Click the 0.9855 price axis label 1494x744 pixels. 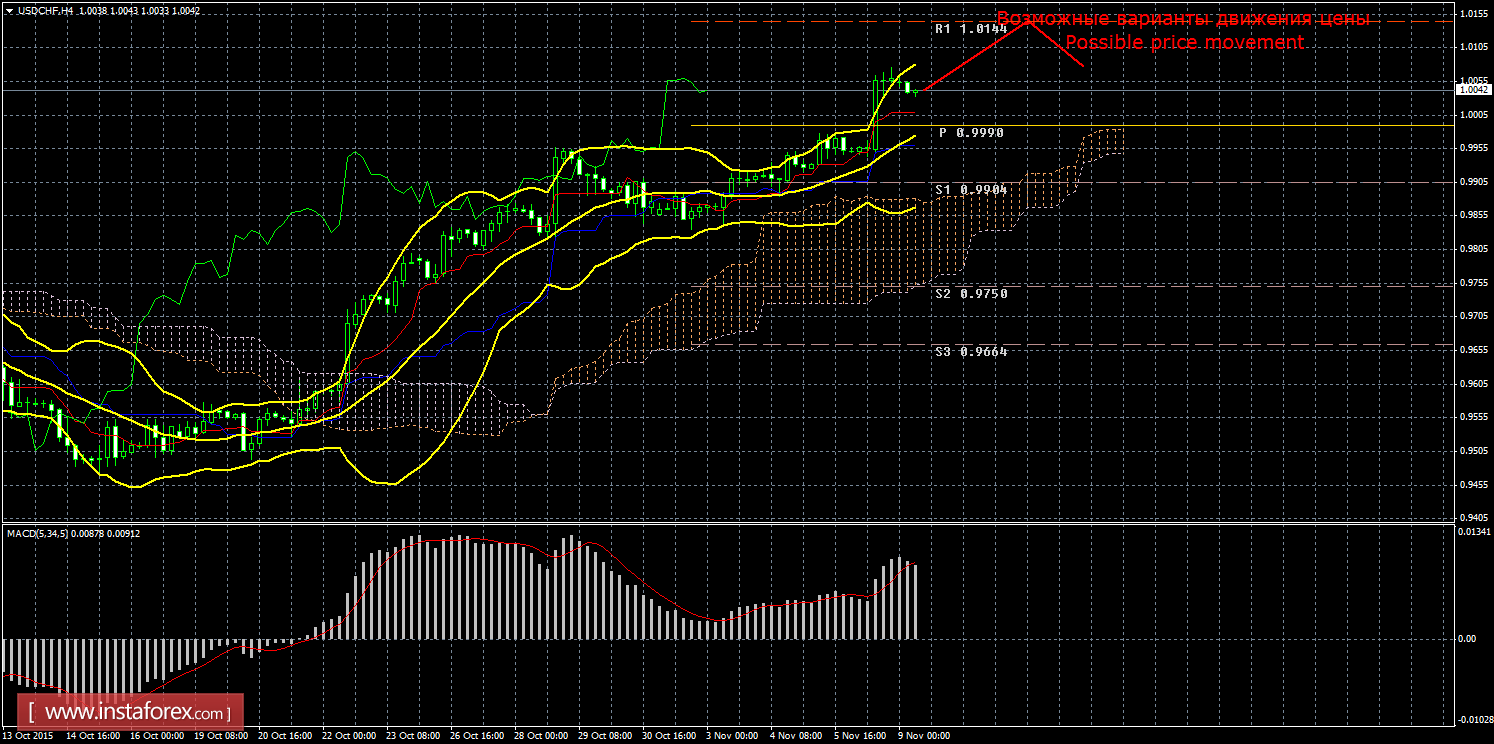click(1474, 216)
